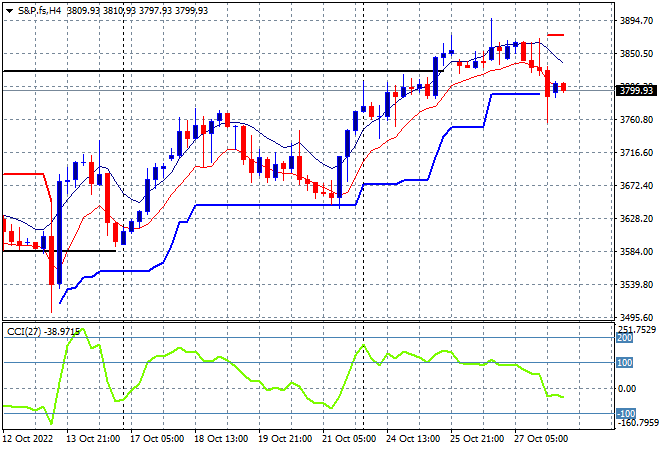Select the CCI 200 level marker

tap(625, 338)
